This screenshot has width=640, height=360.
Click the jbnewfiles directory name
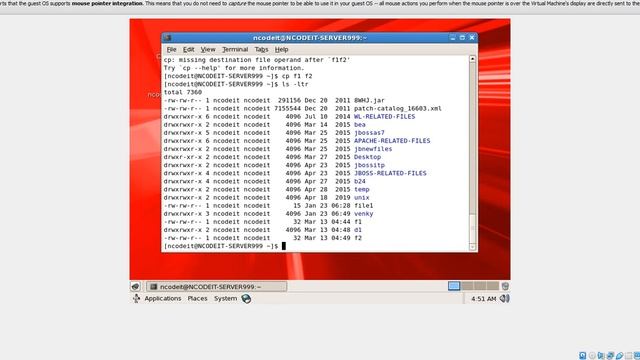(x=373, y=149)
